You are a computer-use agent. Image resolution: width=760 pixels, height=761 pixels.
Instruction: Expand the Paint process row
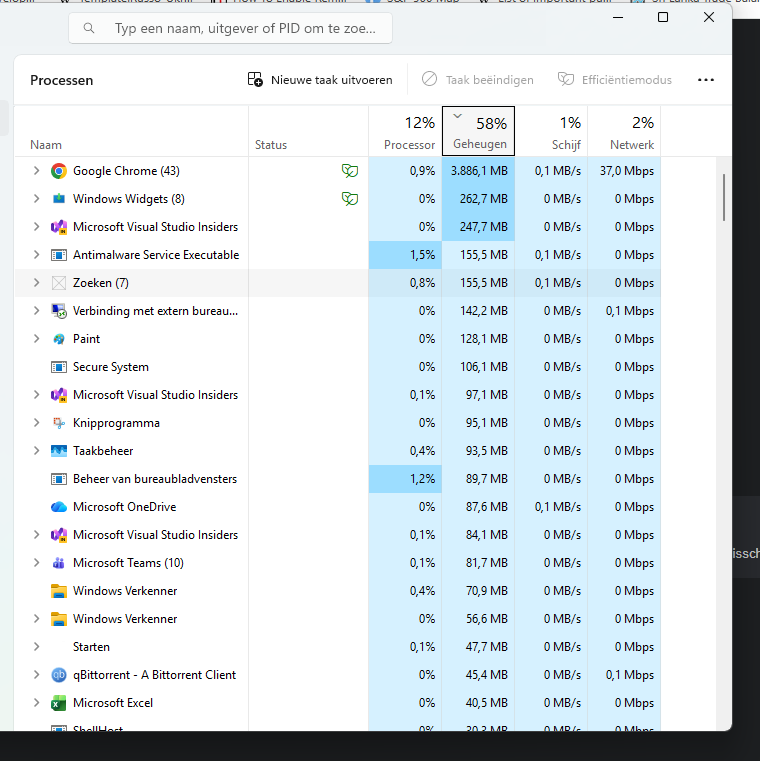pyautogui.click(x=36, y=339)
